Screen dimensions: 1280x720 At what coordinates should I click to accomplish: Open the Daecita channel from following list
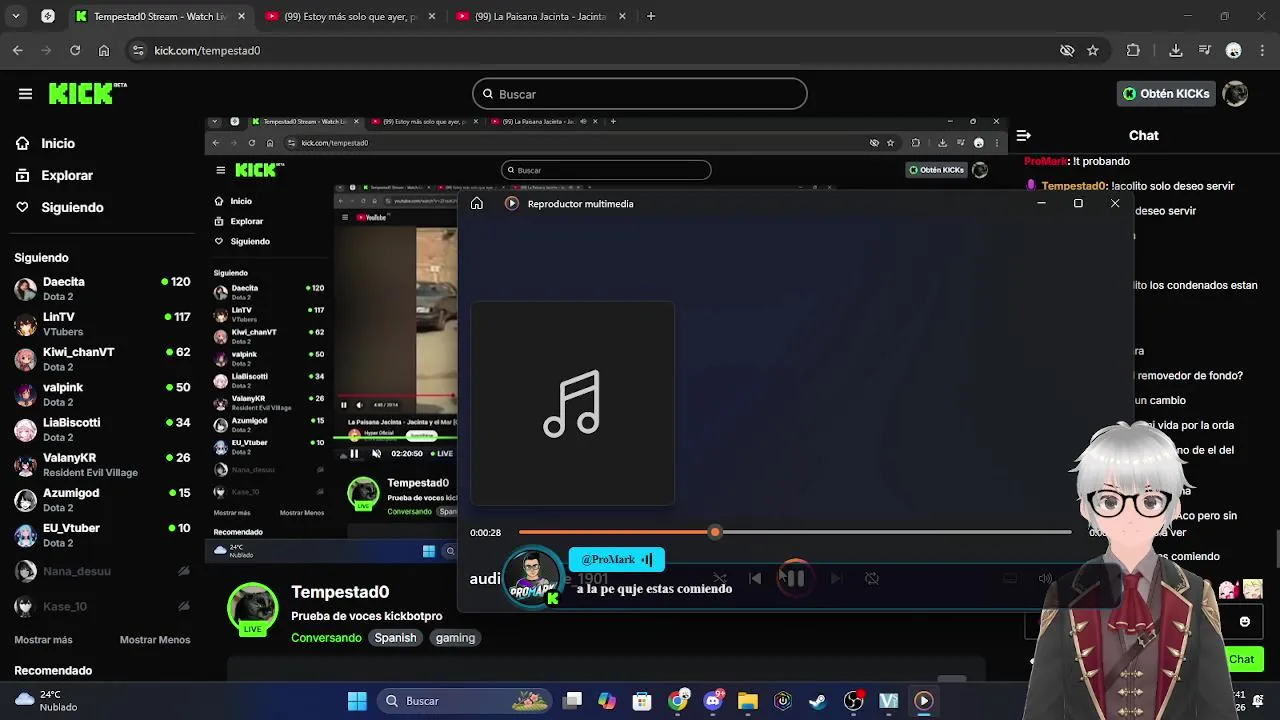coord(102,288)
